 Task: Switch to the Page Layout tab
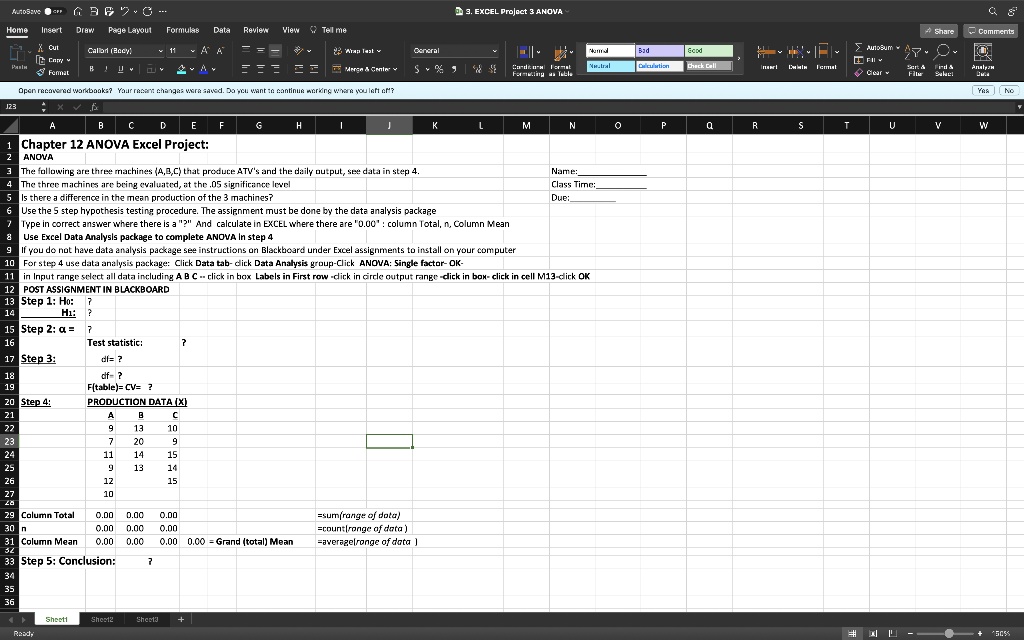click(130, 30)
